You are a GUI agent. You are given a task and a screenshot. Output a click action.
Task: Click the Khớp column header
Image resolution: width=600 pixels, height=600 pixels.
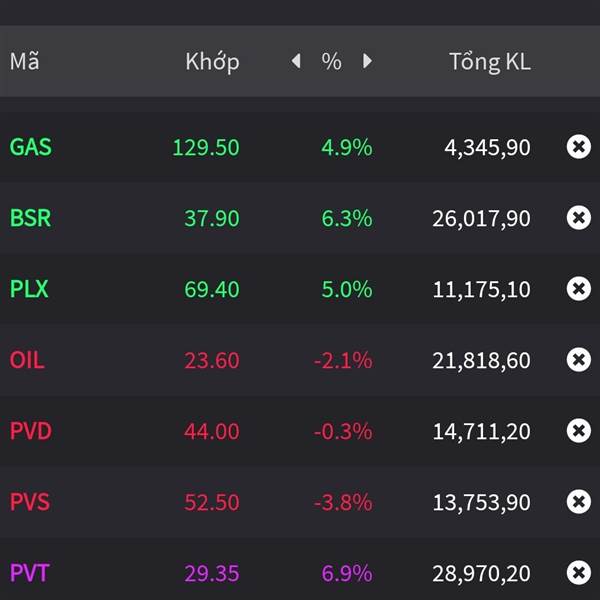212,62
